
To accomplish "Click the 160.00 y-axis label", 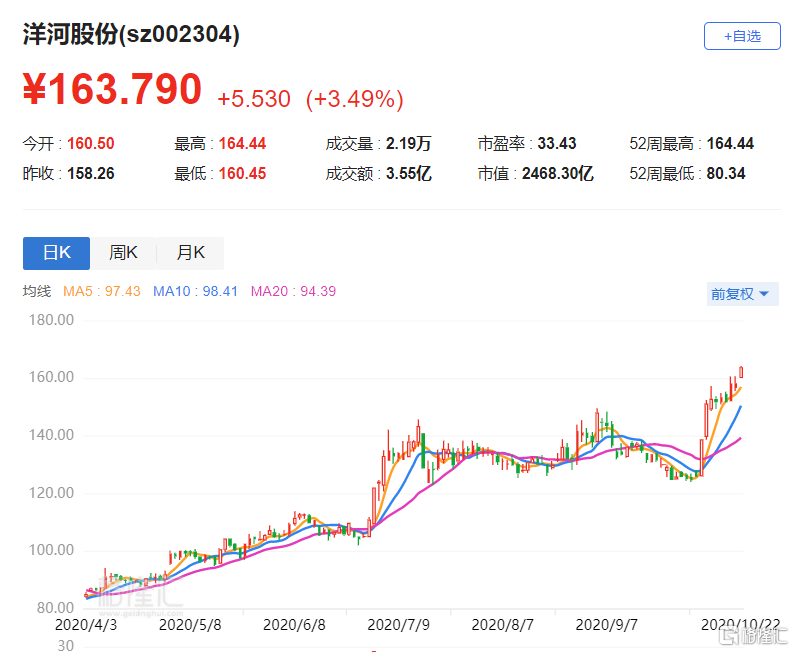I will click(51, 377).
